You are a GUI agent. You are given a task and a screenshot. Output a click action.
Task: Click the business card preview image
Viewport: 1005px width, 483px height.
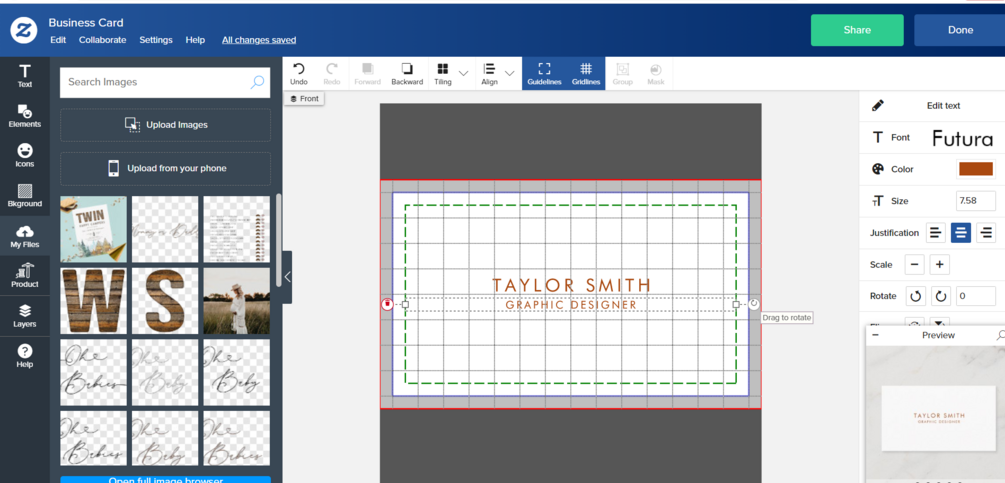[x=939, y=418]
